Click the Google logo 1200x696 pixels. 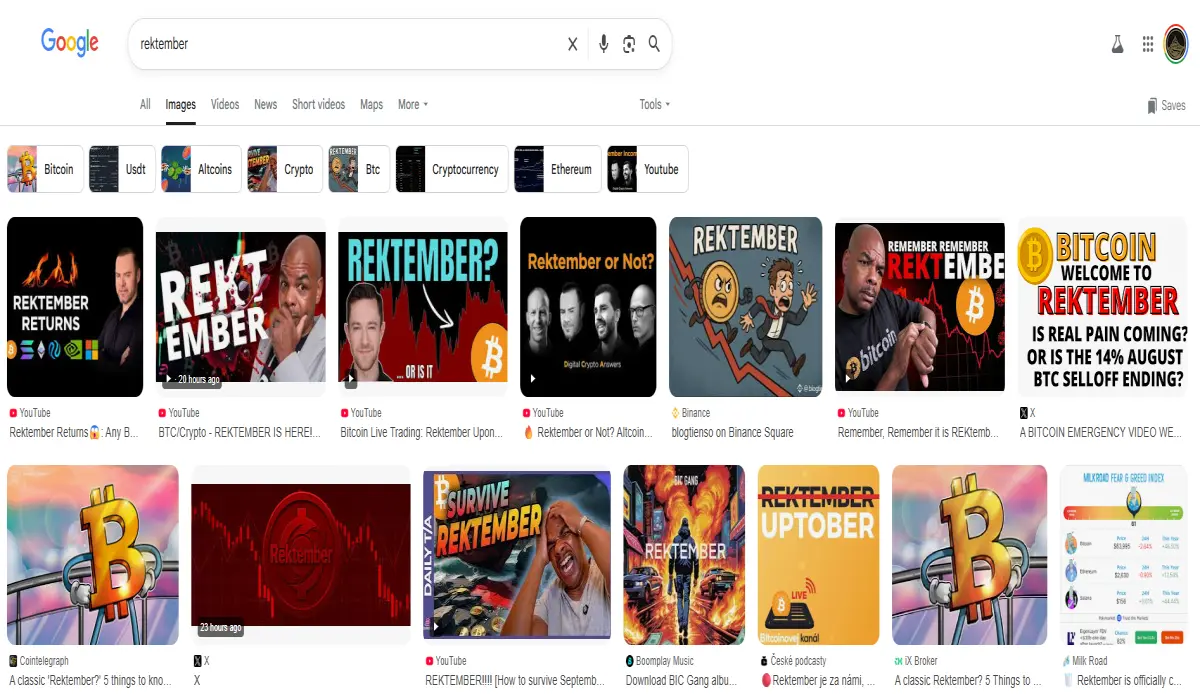click(70, 42)
